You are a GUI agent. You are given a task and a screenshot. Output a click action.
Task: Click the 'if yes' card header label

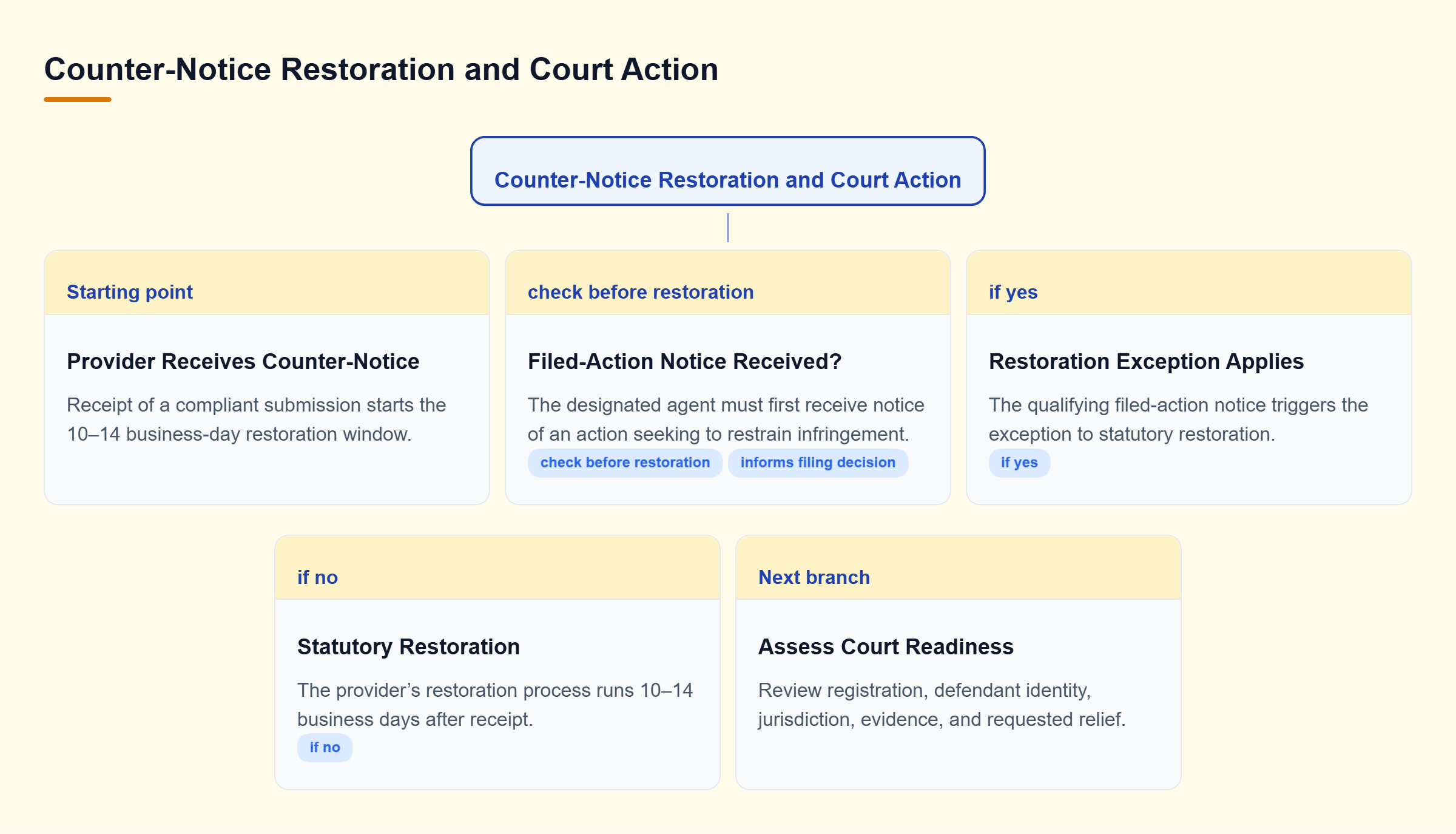click(x=1013, y=292)
